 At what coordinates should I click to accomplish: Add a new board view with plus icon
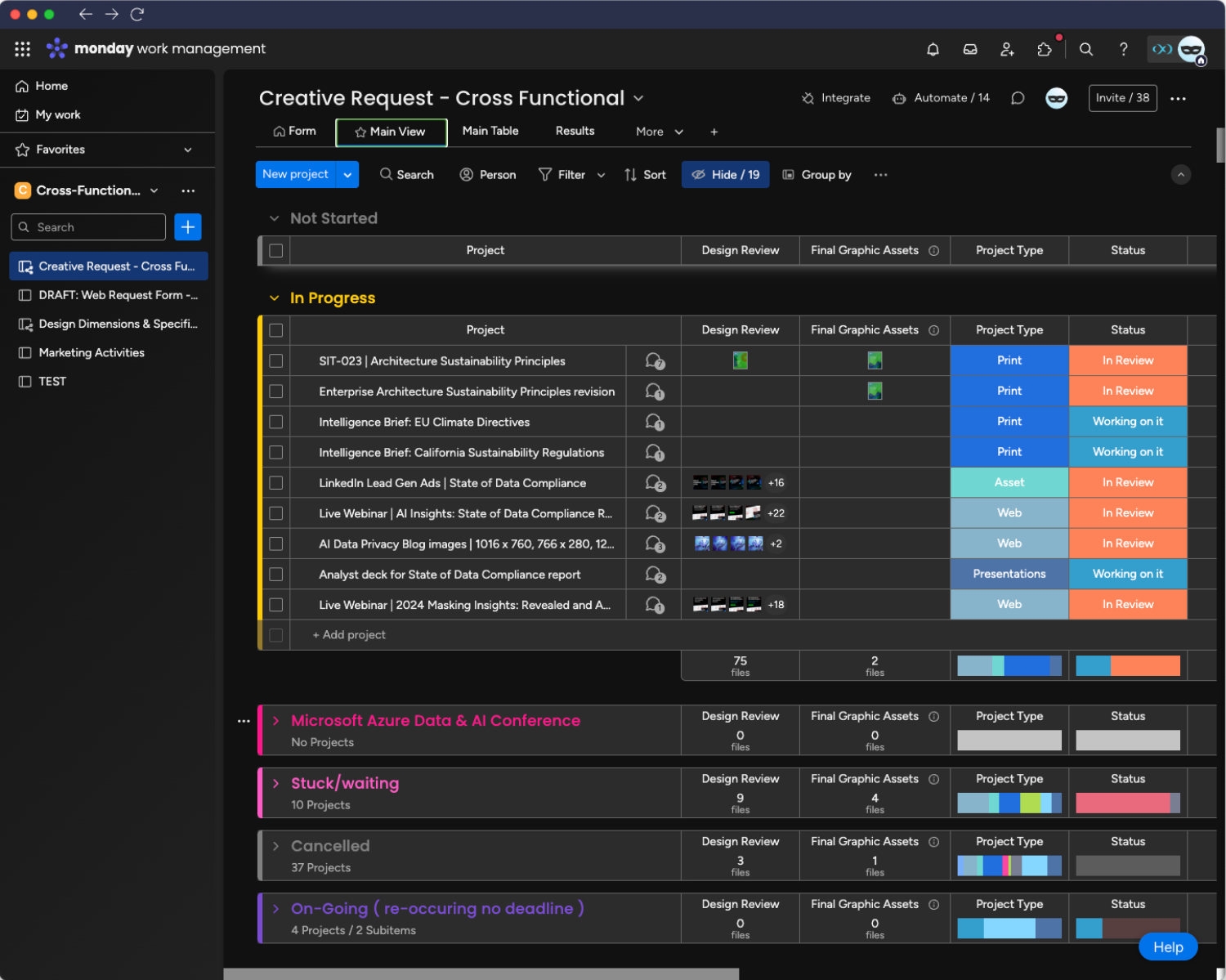tap(714, 132)
